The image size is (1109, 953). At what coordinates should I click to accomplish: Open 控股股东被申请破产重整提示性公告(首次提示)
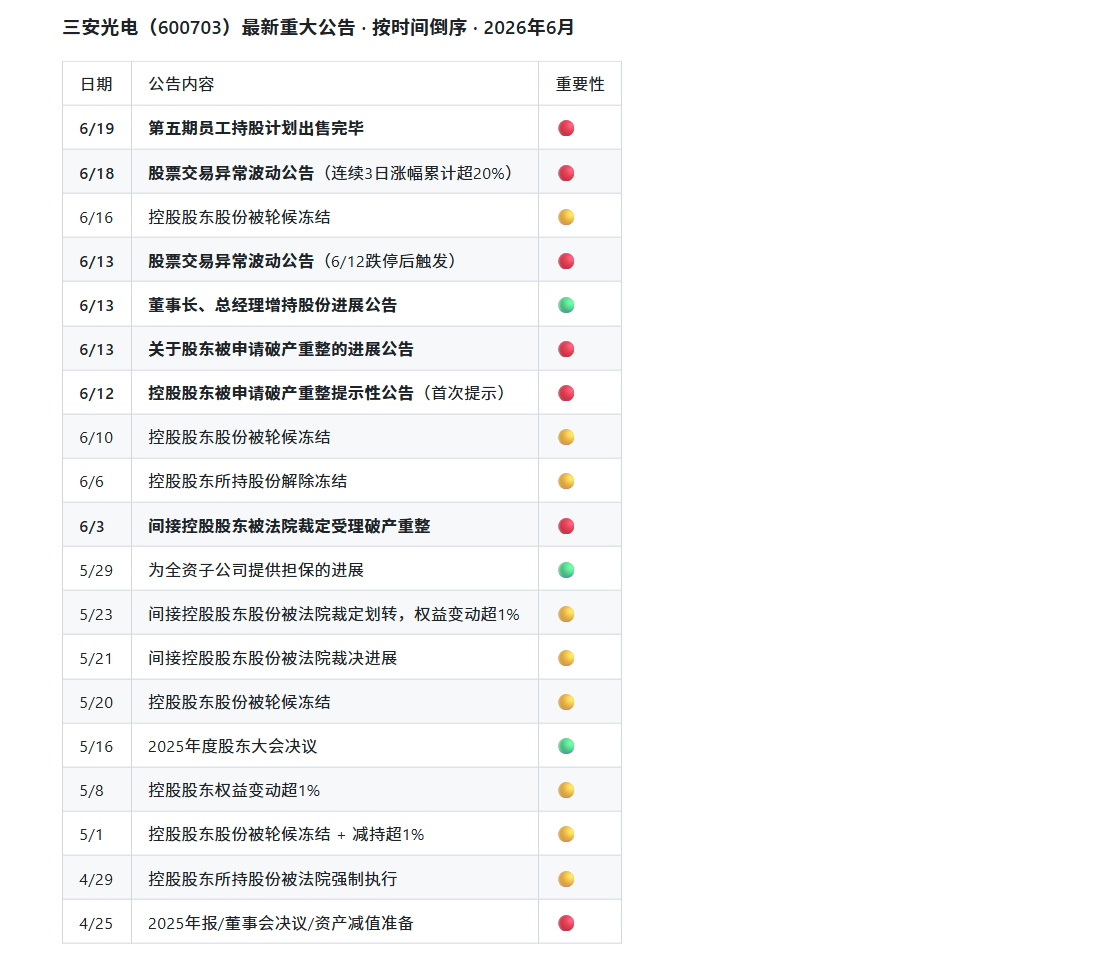pos(327,393)
